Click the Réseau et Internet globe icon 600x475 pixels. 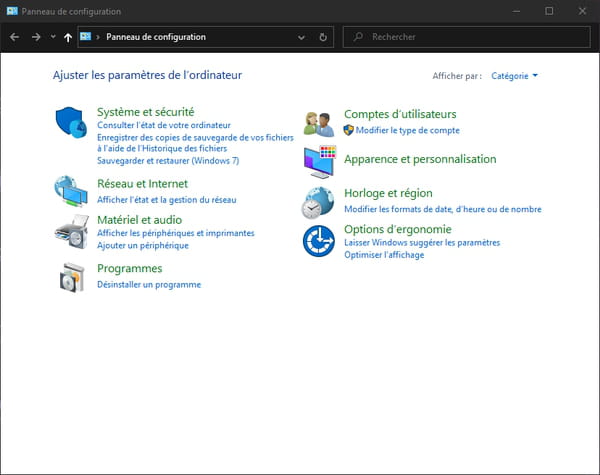coord(71,191)
